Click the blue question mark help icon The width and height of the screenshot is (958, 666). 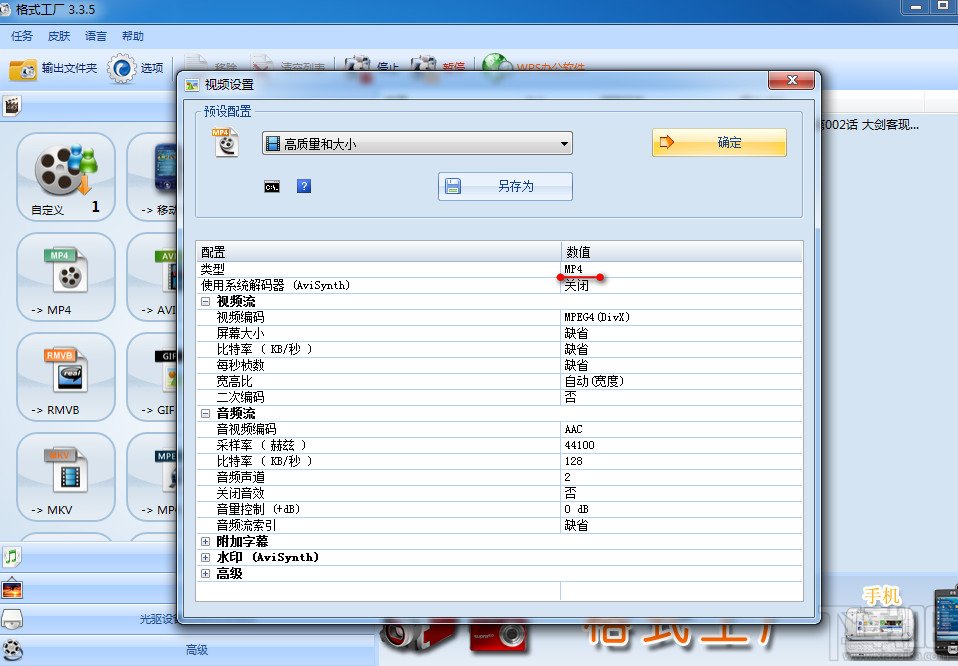(x=304, y=186)
